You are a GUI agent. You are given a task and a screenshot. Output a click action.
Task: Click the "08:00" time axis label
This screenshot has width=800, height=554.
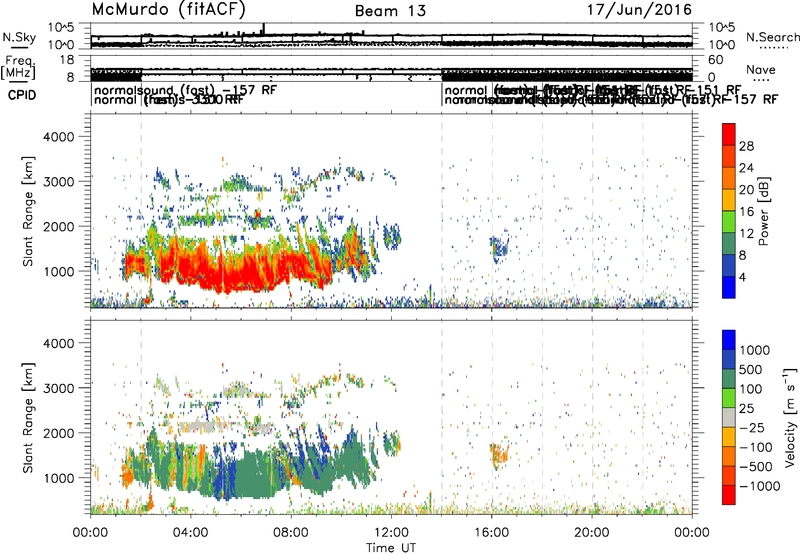tap(290, 533)
